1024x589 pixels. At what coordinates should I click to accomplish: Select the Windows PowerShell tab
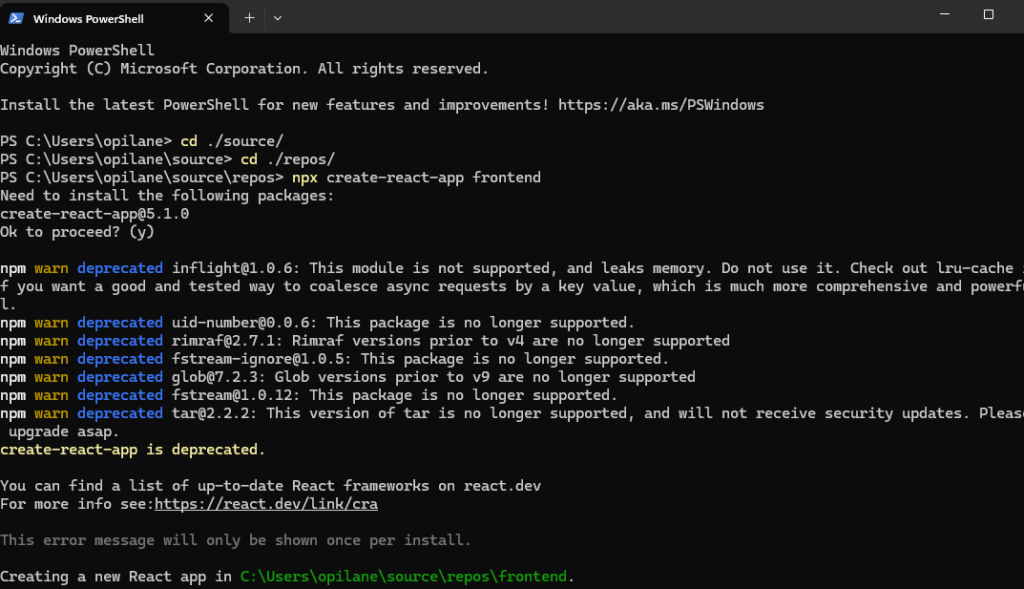(x=100, y=18)
